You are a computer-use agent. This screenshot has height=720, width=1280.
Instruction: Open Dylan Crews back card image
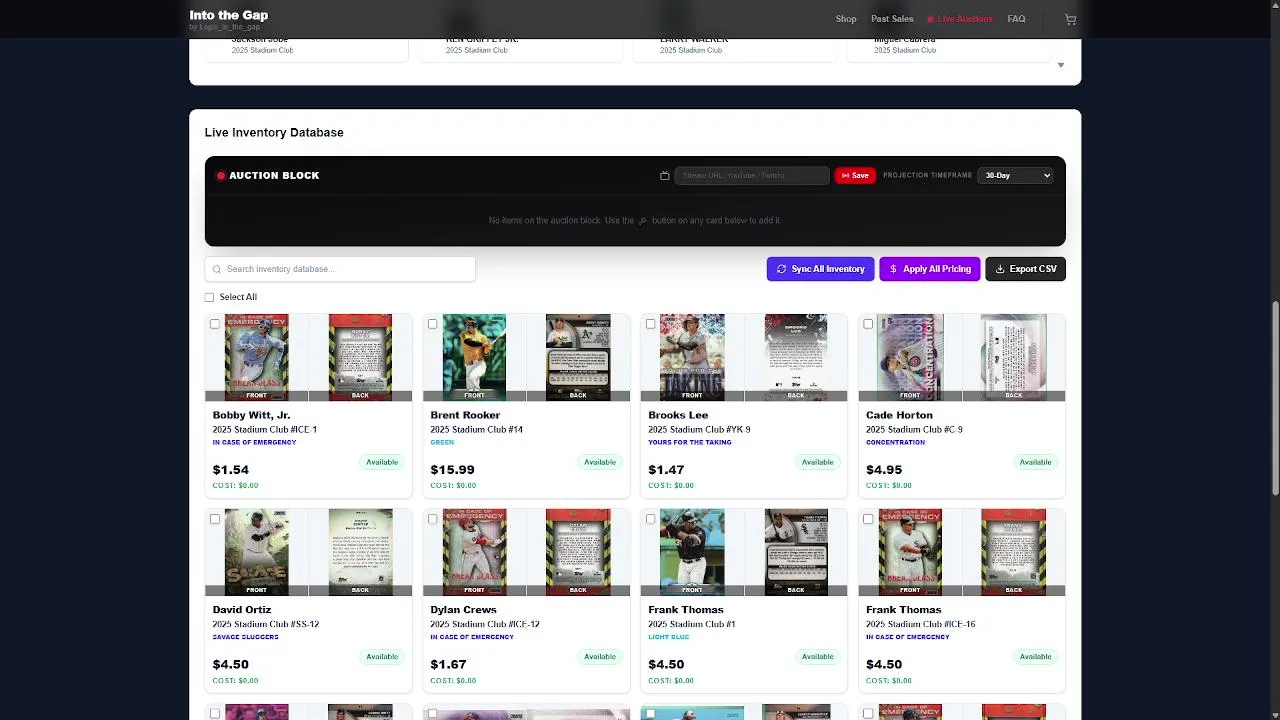(x=578, y=552)
